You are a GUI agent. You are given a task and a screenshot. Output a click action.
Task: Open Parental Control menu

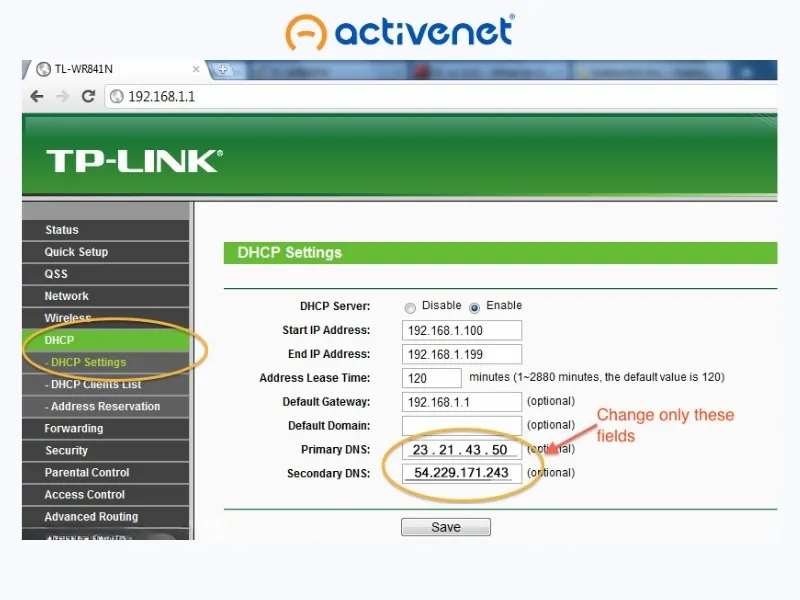(106, 472)
